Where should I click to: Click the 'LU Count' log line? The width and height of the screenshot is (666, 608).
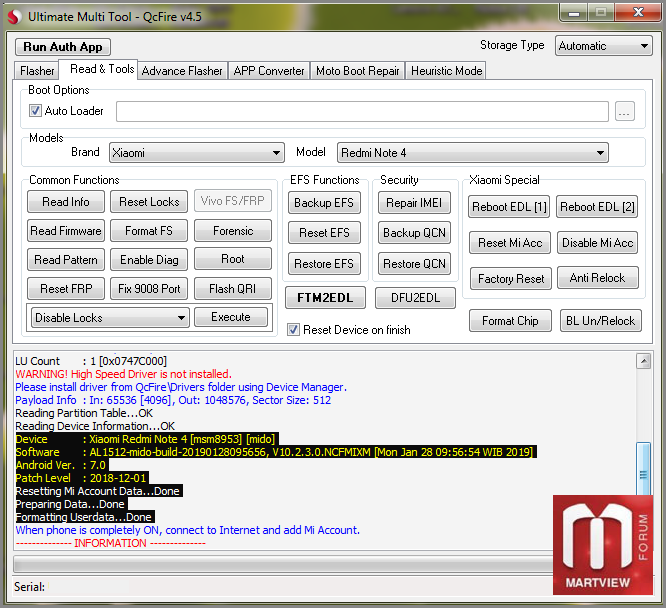[91, 361]
